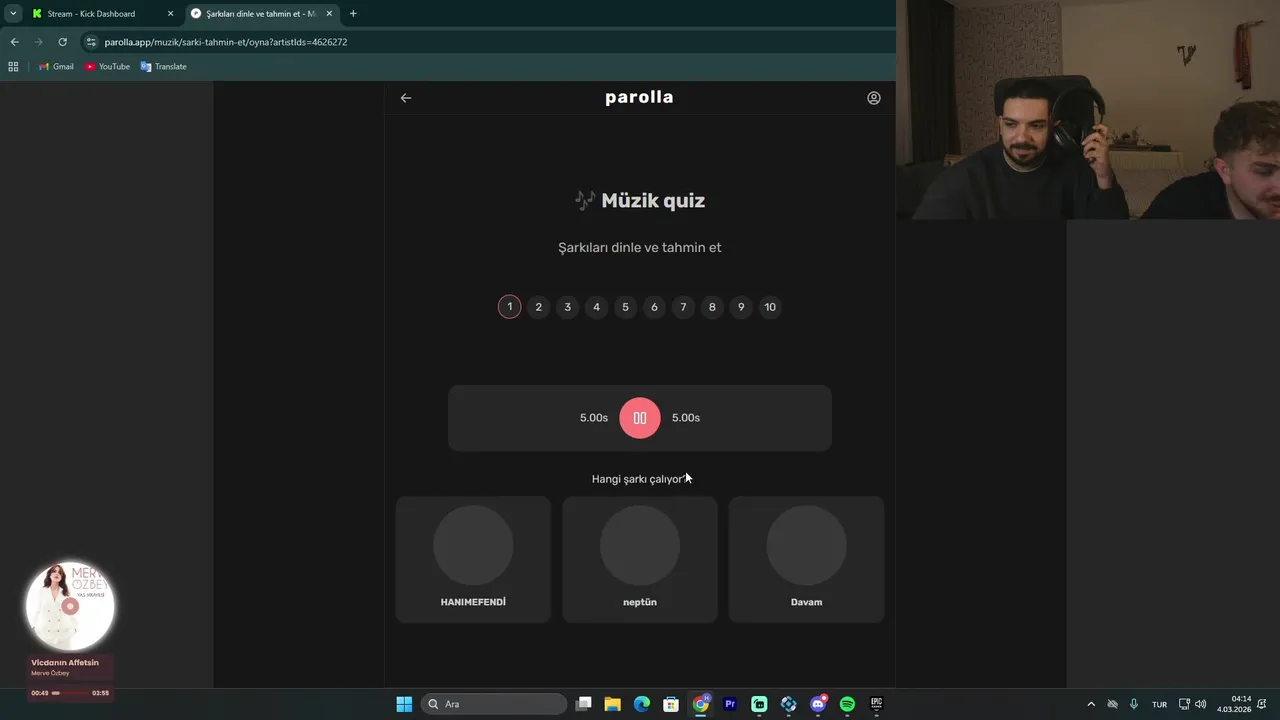Screen dimensions: 1280x720
Task: Select question step 1 indicator
Action: [x=510, y=307]
